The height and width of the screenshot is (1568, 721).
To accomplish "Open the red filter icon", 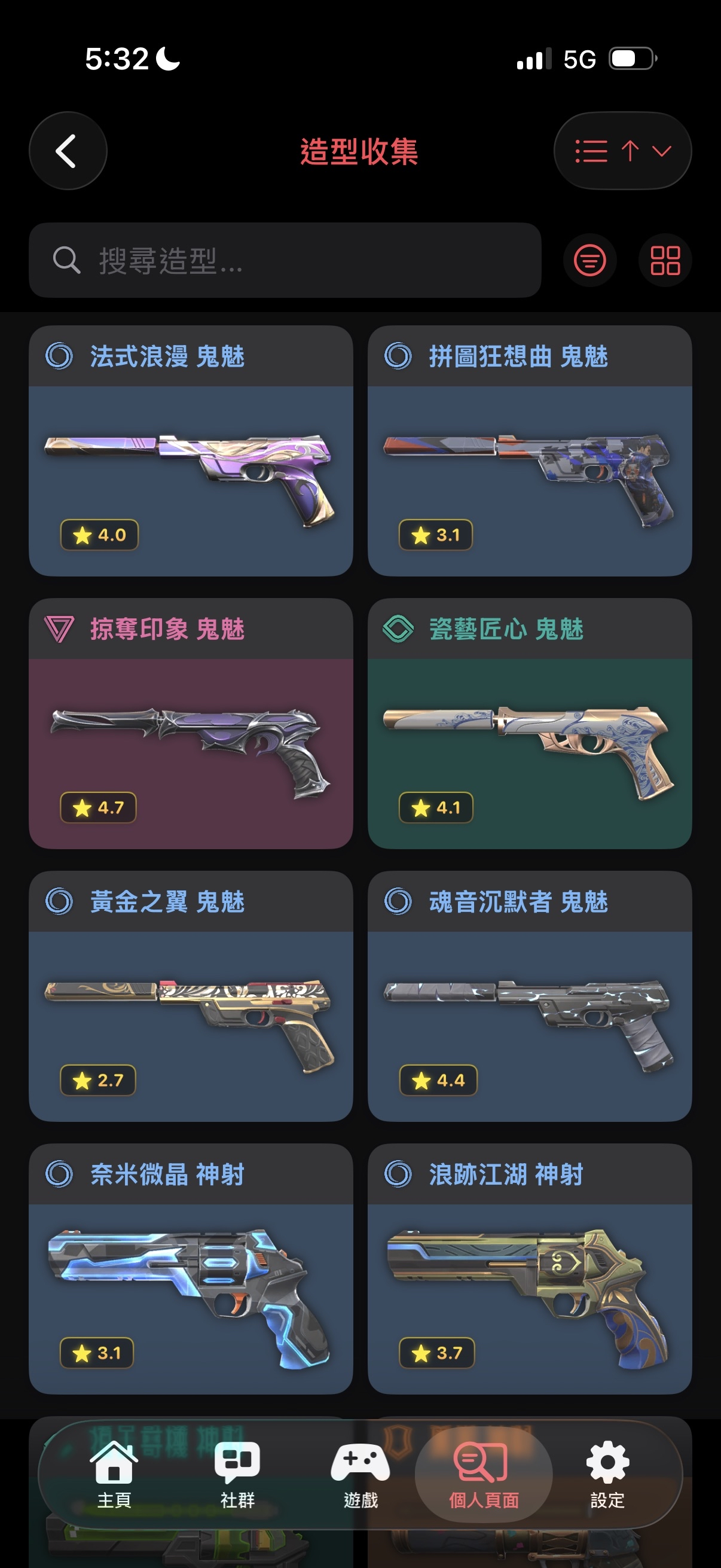I will [589, 260].
